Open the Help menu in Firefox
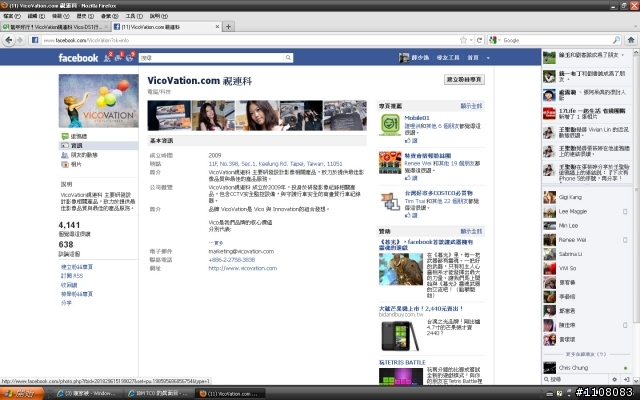Screen dimensions: 640x400 pos(158,16)
